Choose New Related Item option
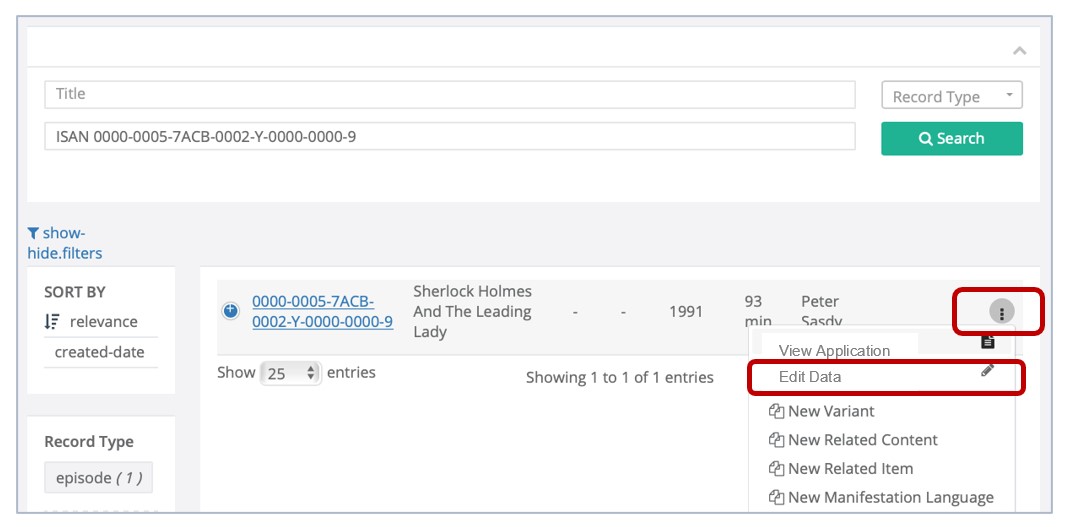 pos(841,468)
